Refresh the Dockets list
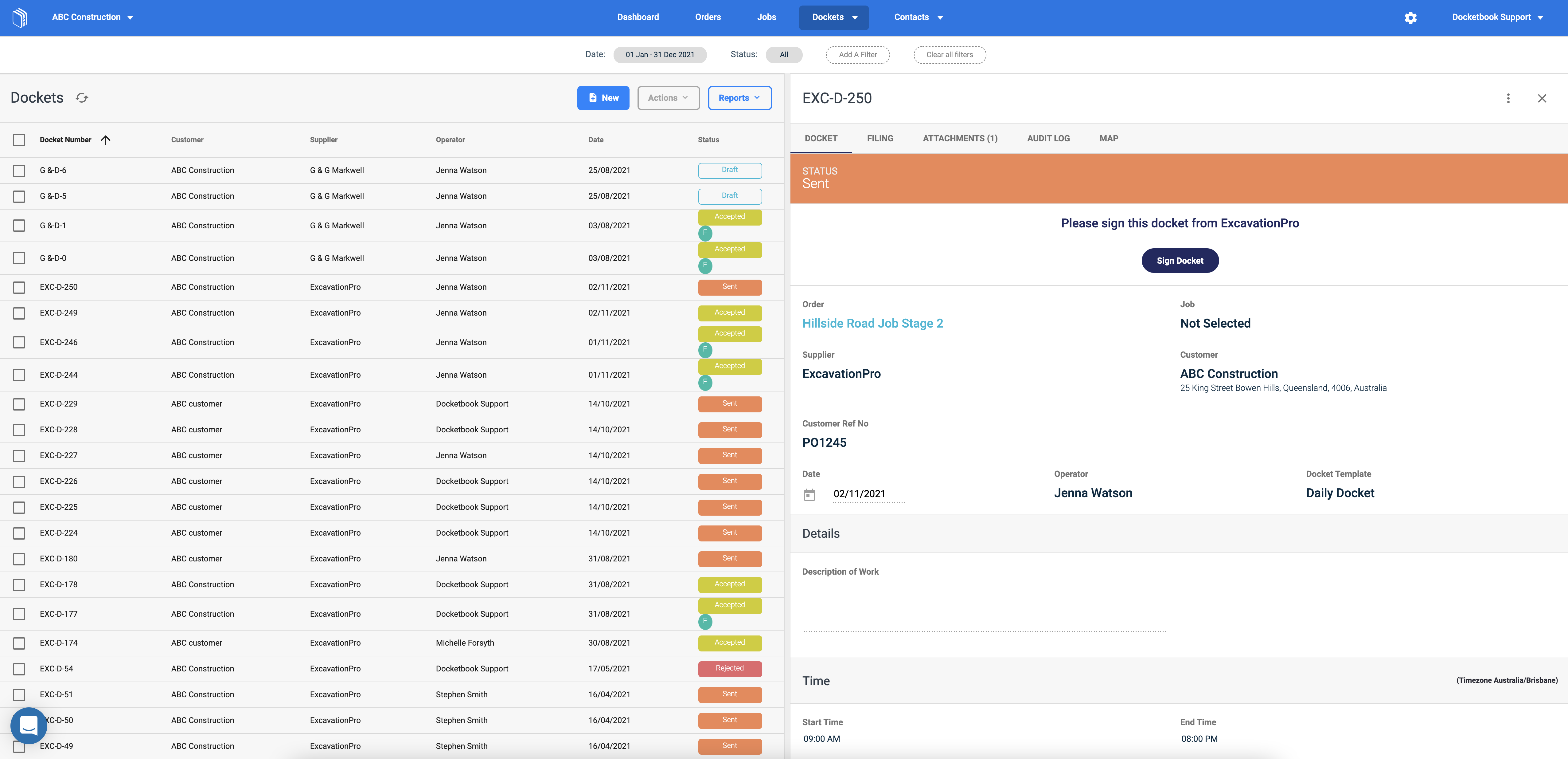This screenshot has width=1568, height=759. click(82, 97)
